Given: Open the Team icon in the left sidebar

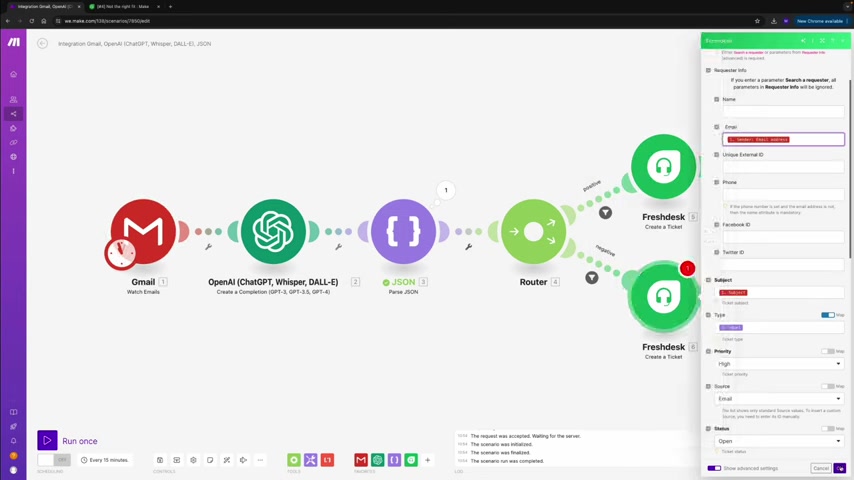Looking at the screenshot, I should coord(14,100).
